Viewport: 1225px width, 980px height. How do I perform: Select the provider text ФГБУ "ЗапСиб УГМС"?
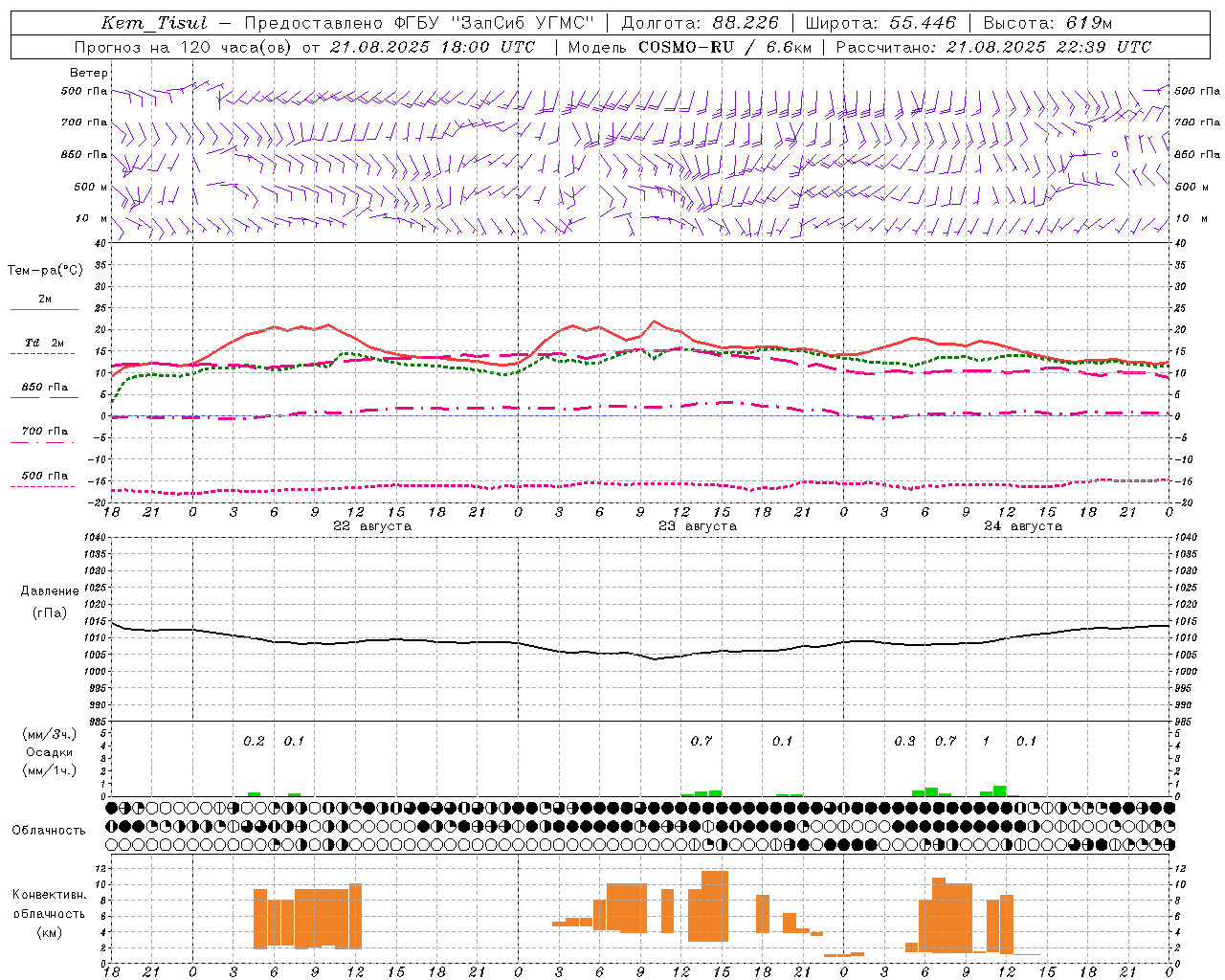[x=493, y=23]
